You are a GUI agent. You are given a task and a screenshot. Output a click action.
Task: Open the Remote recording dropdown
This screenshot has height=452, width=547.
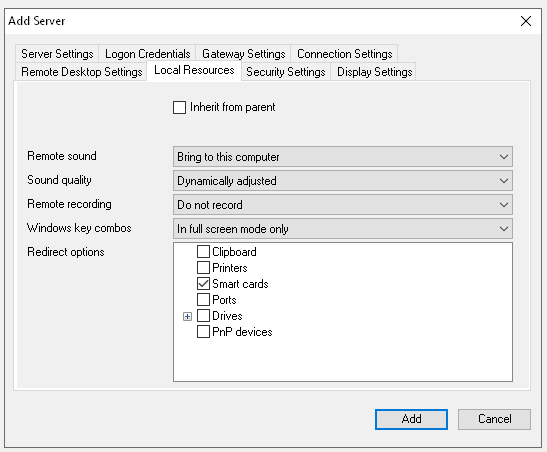(x=343, y=205)
